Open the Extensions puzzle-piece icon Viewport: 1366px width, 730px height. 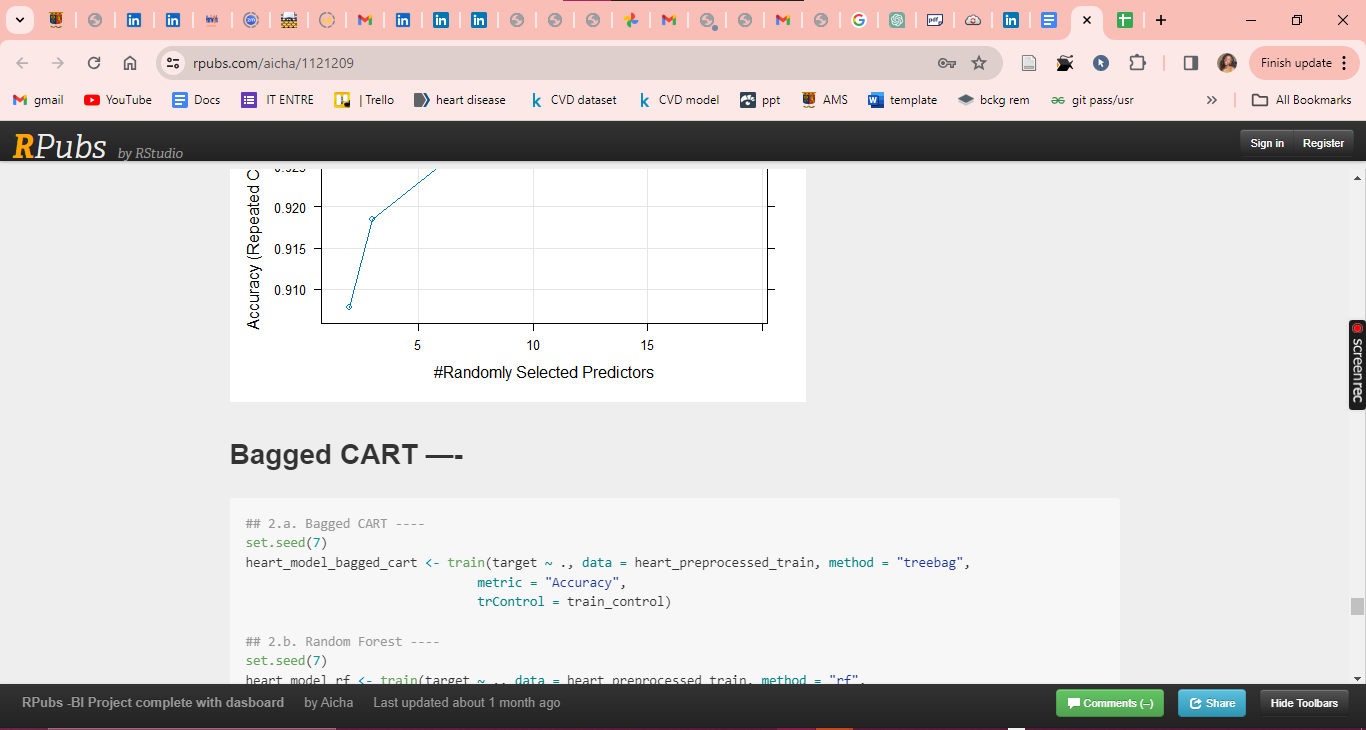pos(1137,63)
